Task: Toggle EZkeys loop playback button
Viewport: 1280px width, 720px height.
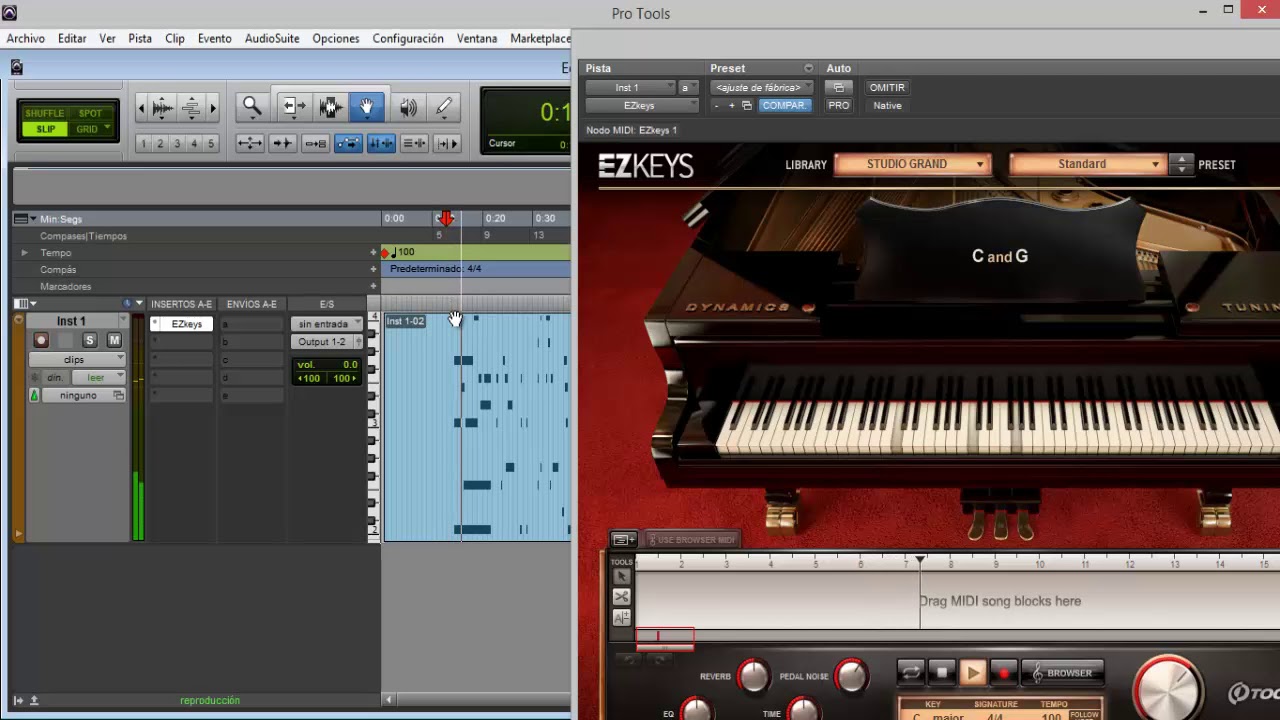Action: coord(911,673)
